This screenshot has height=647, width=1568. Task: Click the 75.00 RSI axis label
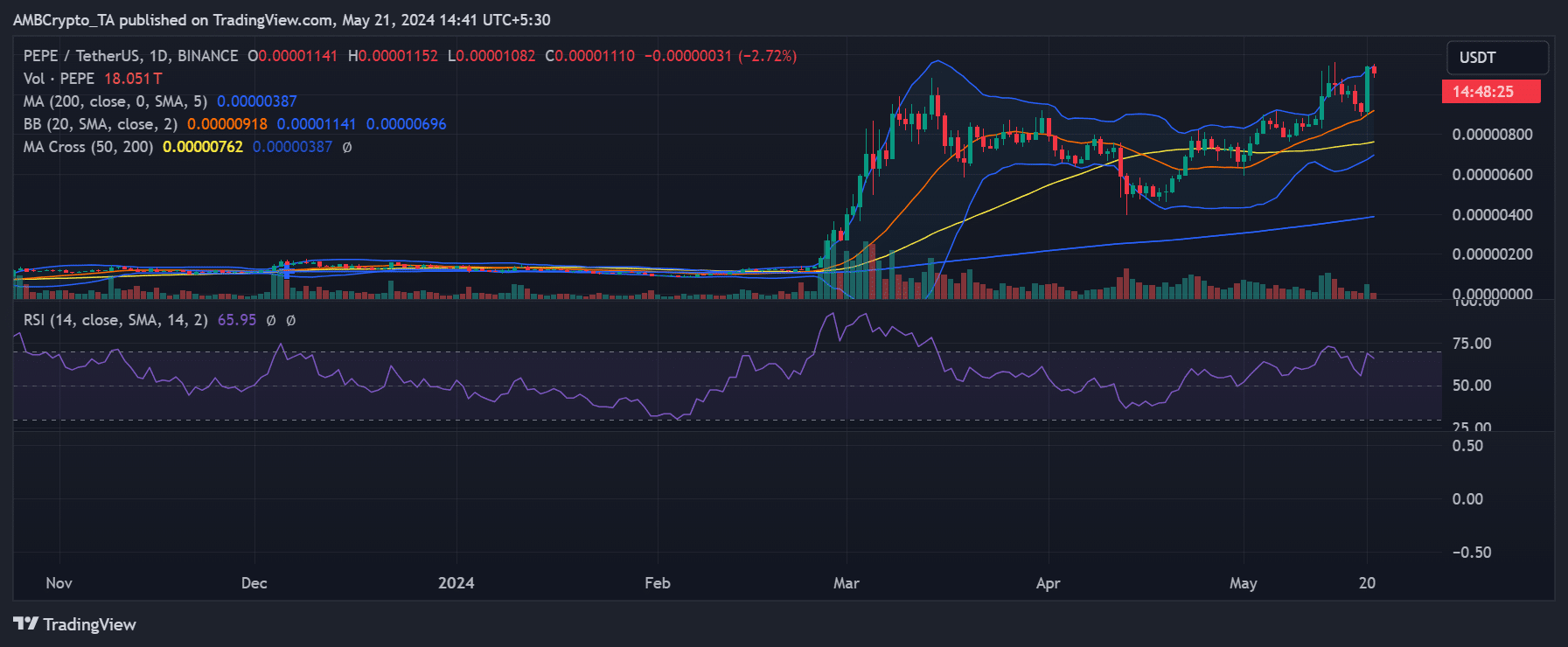click(x=1472, y=344)
